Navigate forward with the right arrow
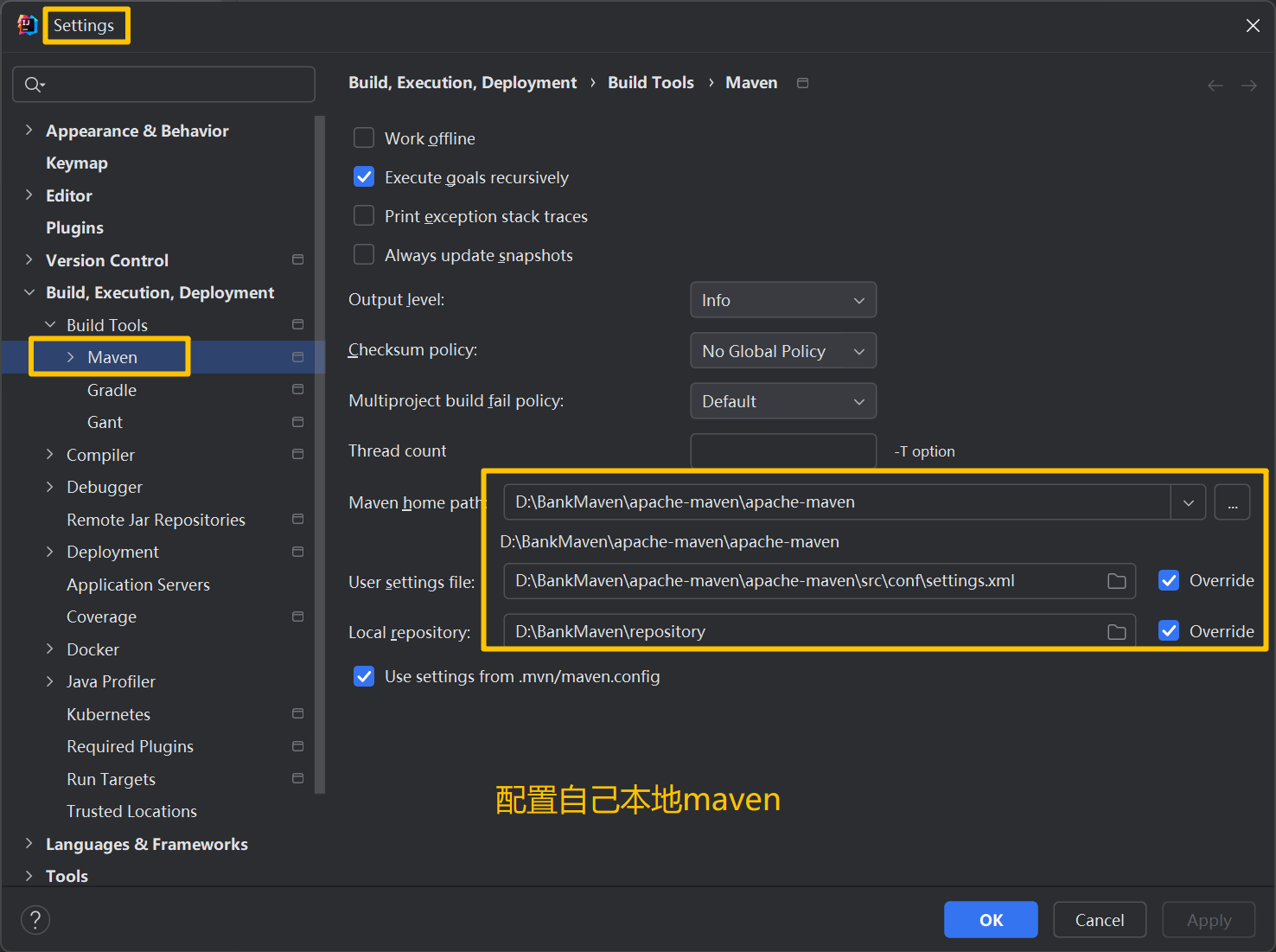Image resolution: width=1276 pixels, height=952 pixels. coord(1248,86)
